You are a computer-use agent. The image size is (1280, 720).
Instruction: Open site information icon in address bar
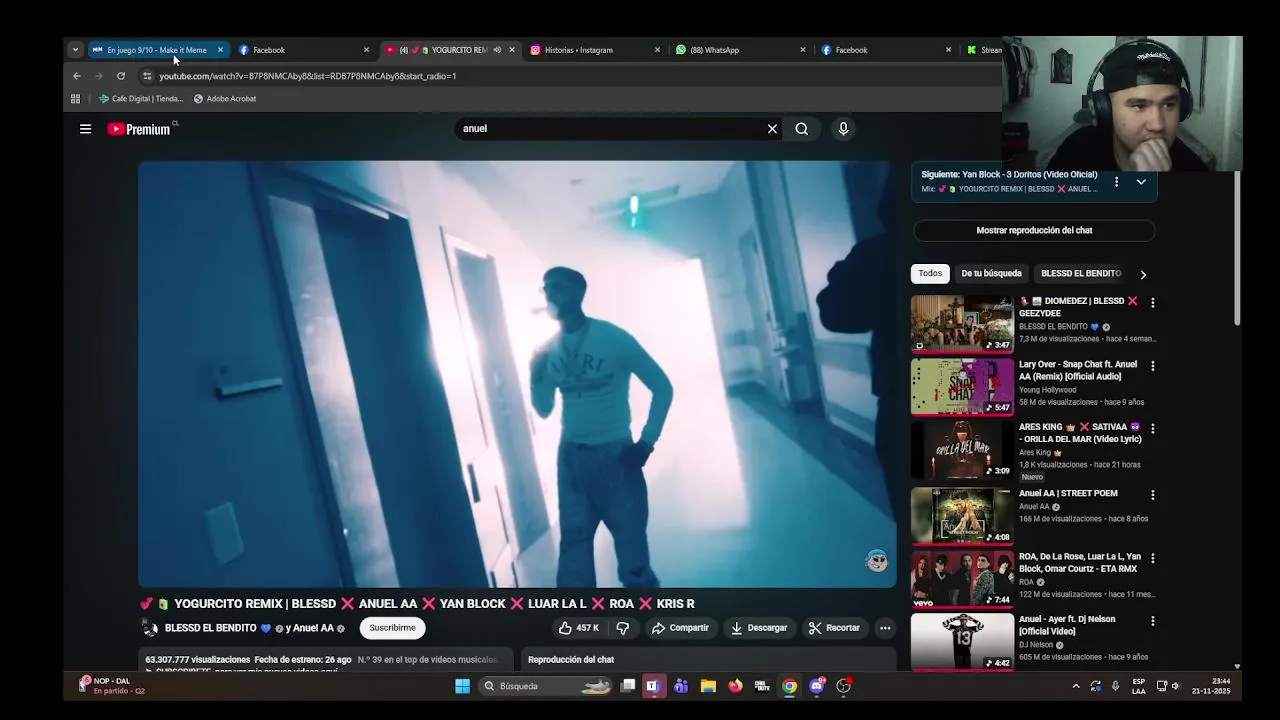pyautogui.click(x=147, y=76)
